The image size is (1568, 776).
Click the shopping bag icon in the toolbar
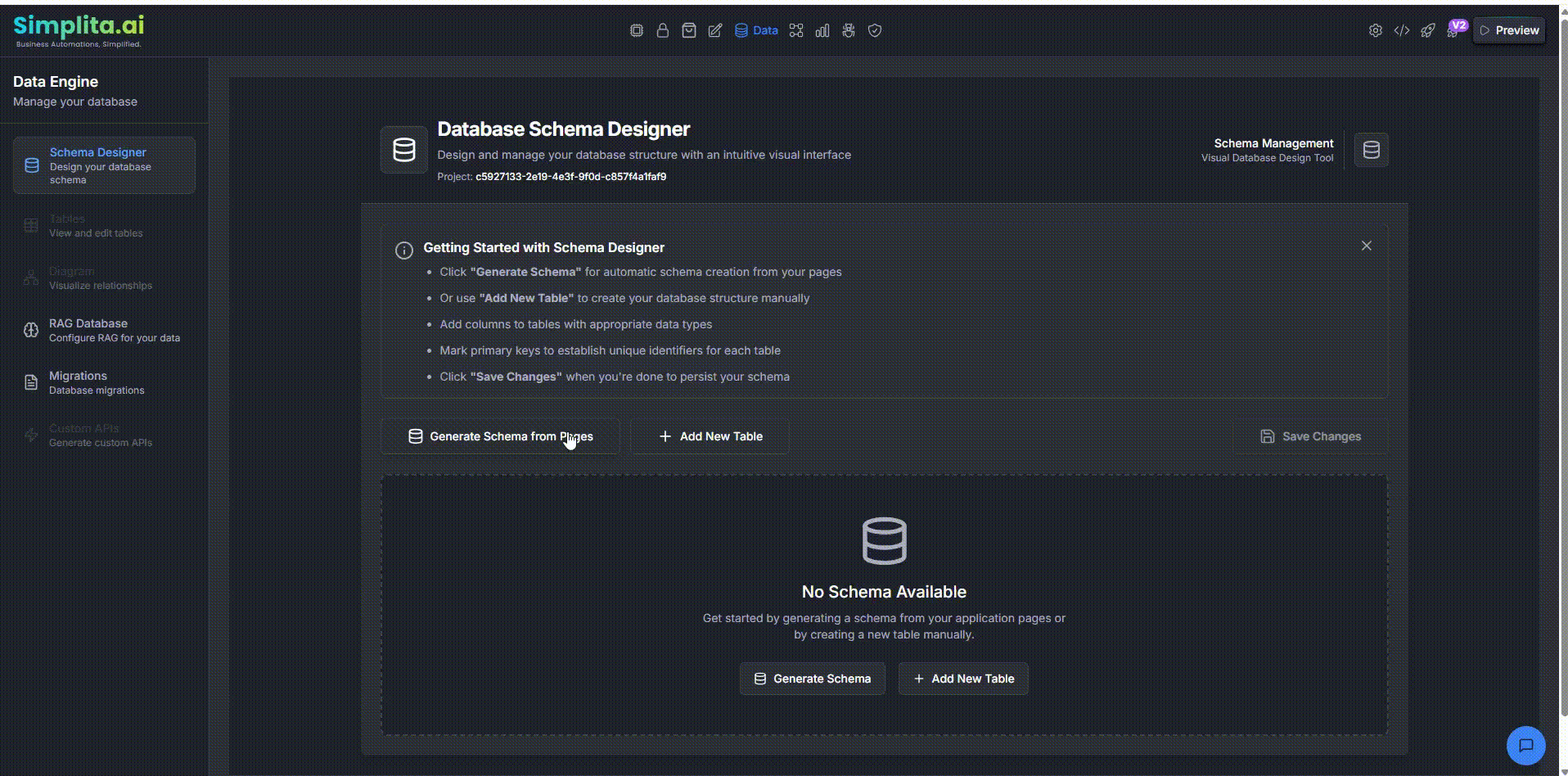coord(689,30)
